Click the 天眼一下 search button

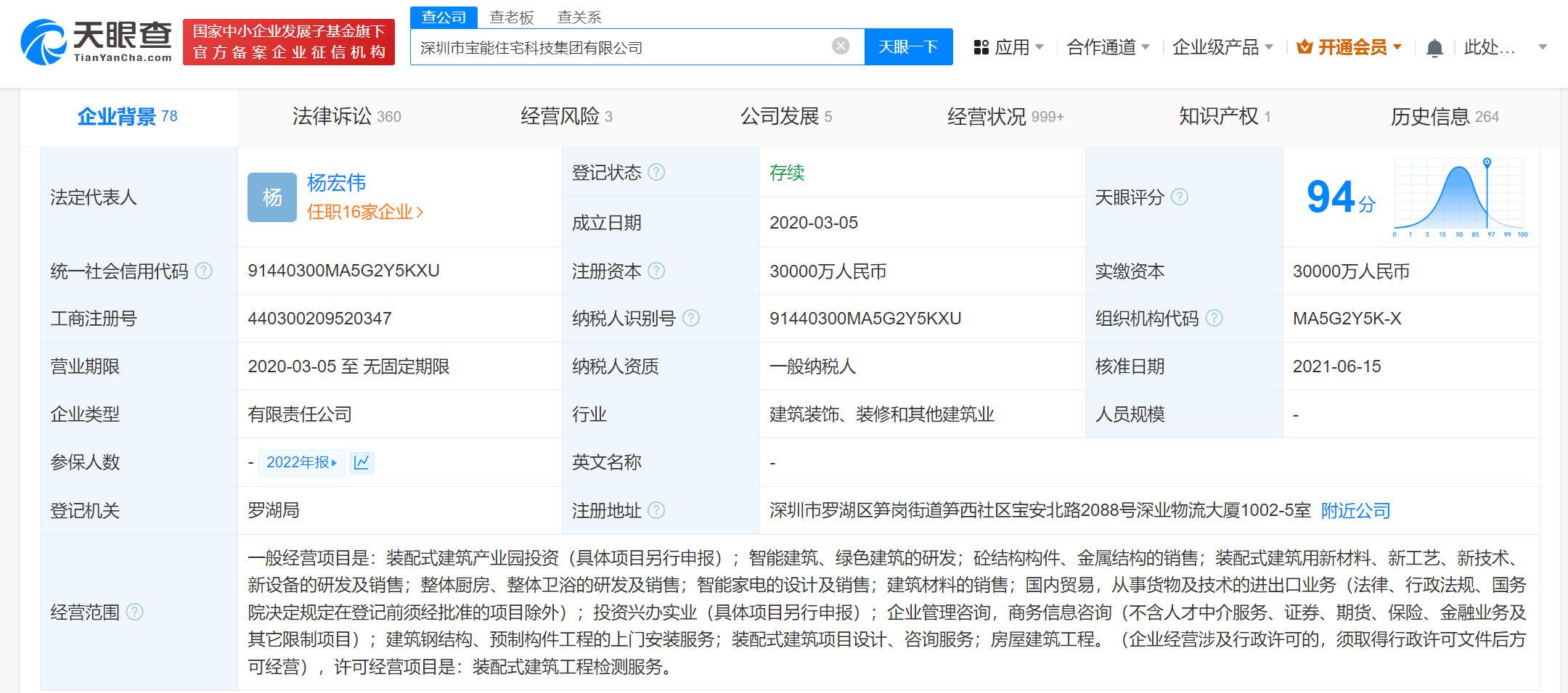[908, 46]
